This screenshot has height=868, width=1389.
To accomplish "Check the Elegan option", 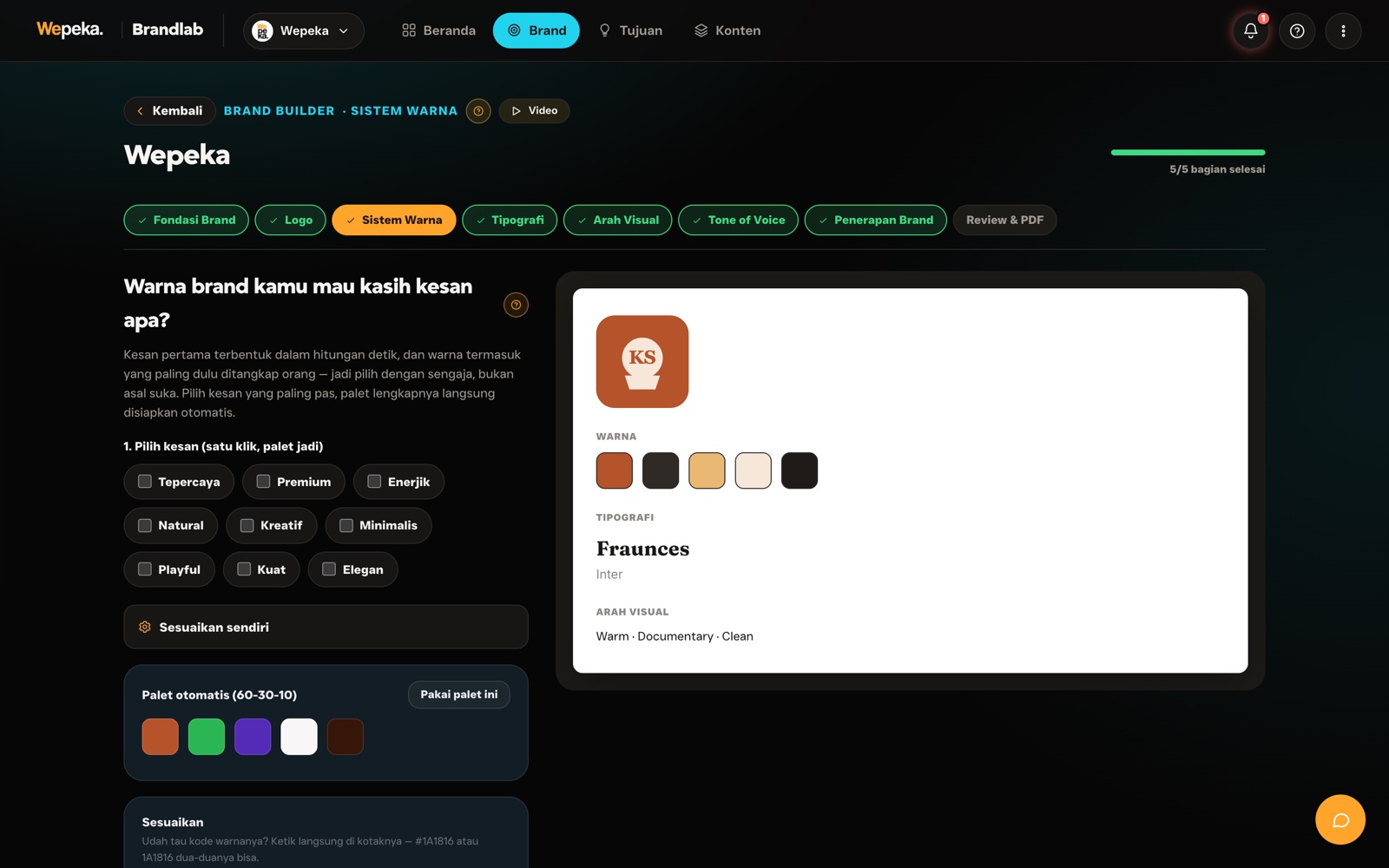I will [x=352, y=569].
